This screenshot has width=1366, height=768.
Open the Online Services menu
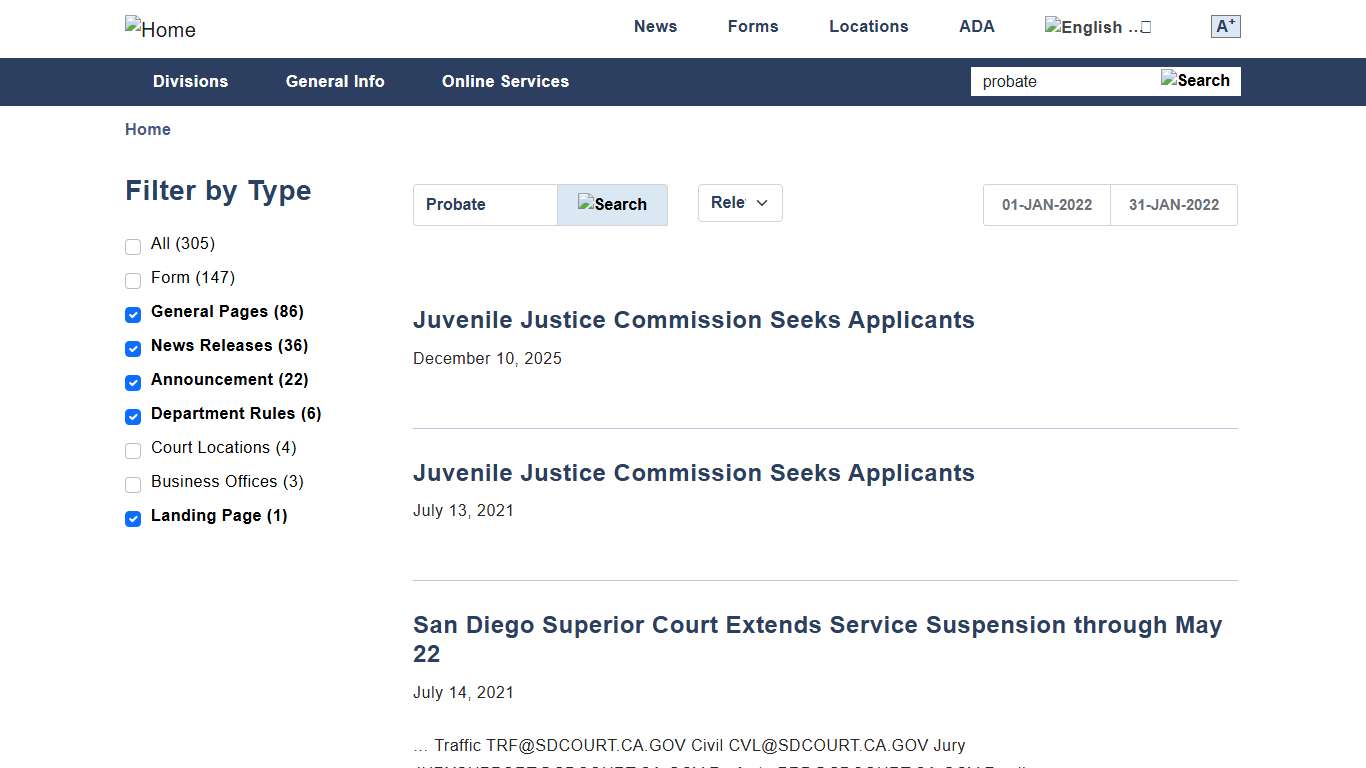tap(505, 82)
